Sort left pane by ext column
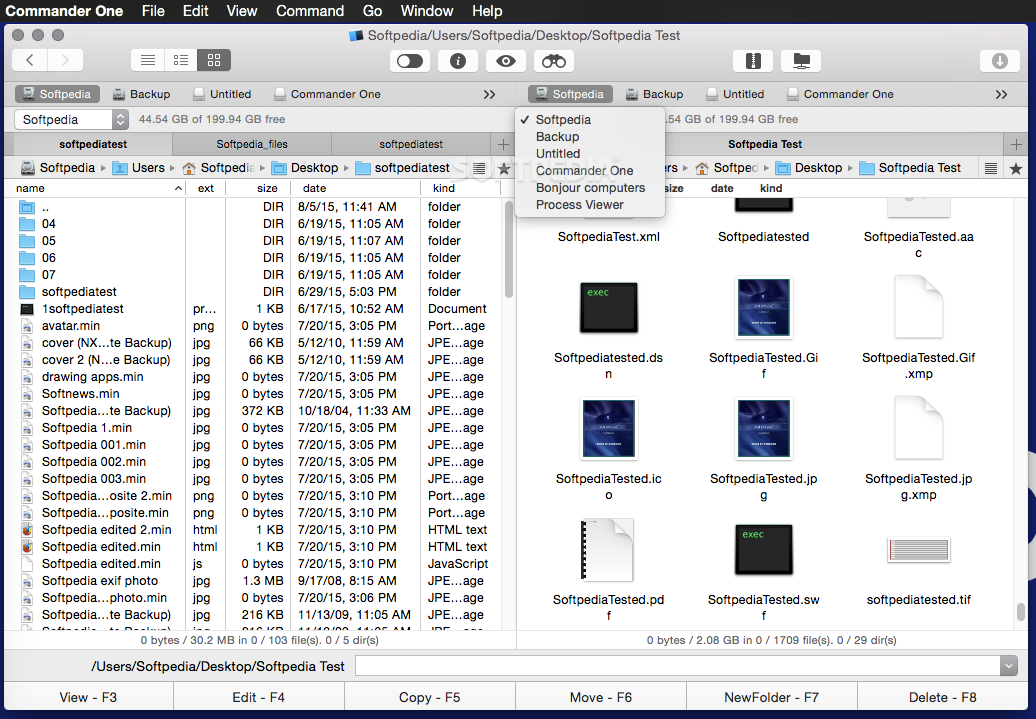 205,188
